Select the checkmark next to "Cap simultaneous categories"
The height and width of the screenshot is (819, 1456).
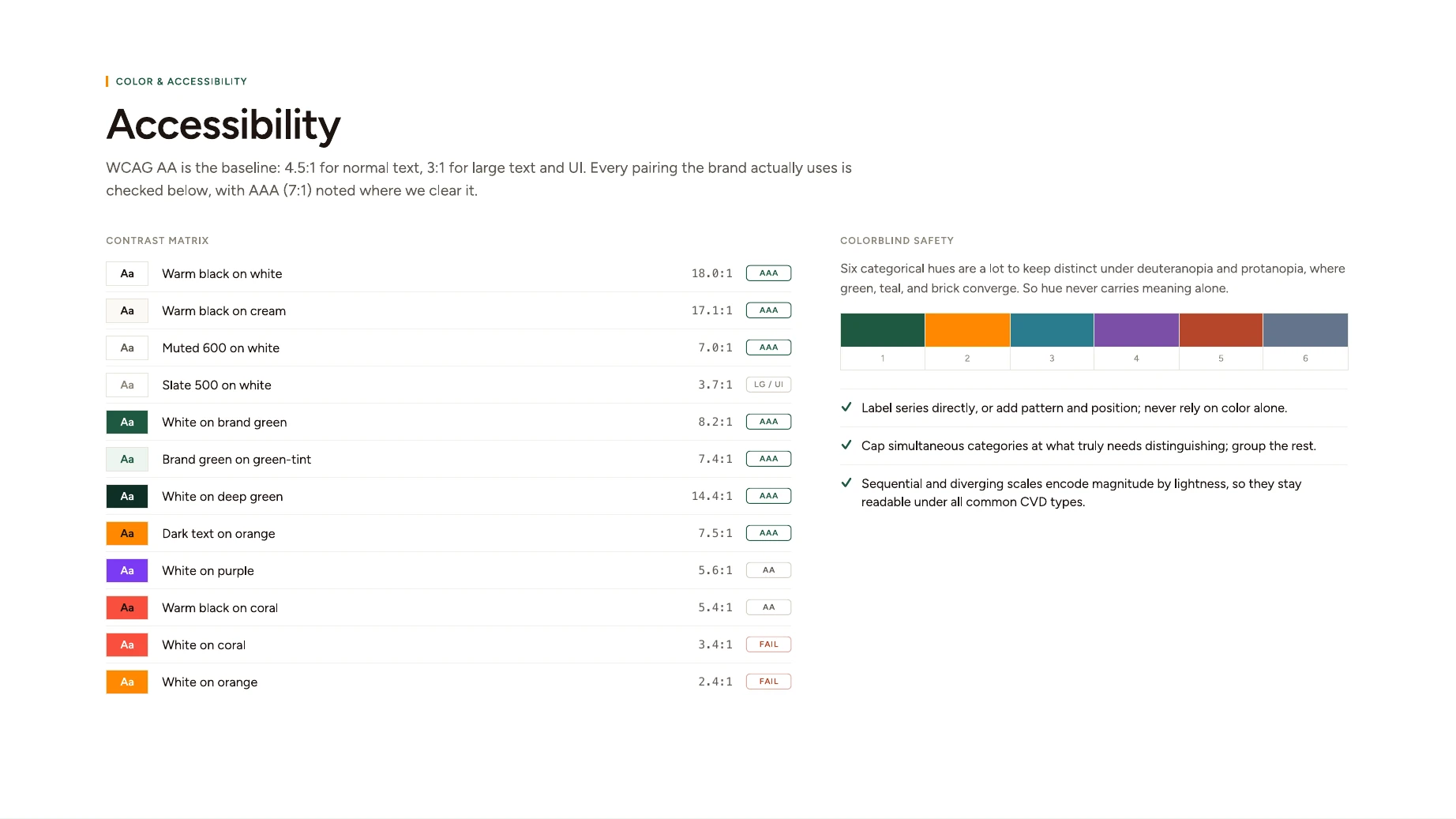click(x=846, y=445)
